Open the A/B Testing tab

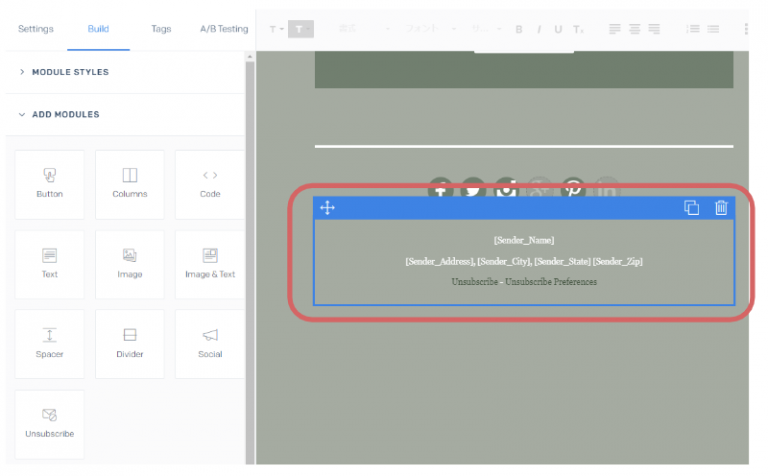(x=225, y=29)
